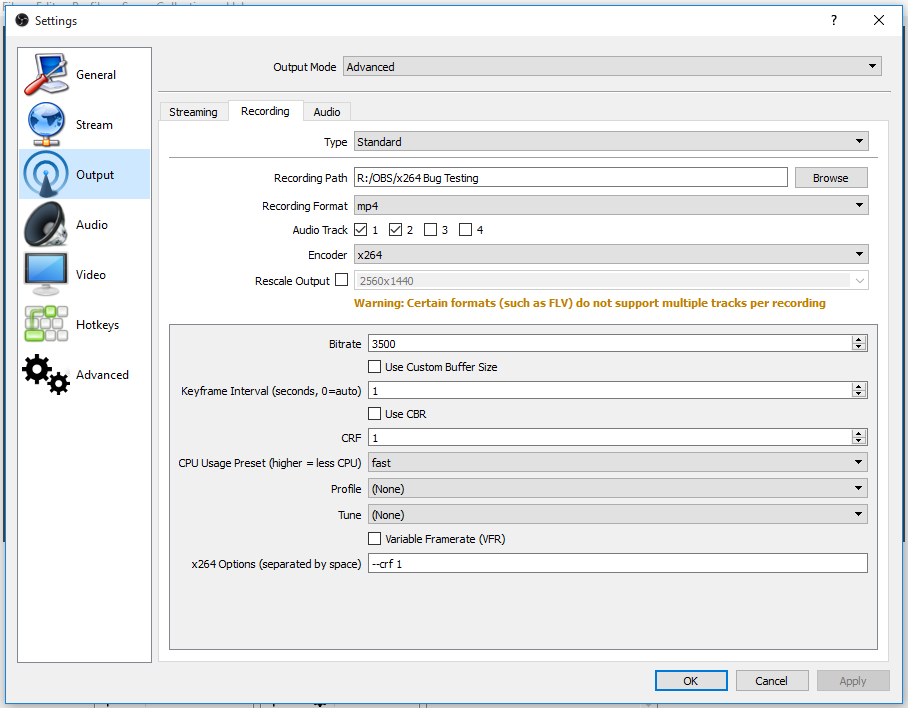Increase the Bitrate value
The image size is (908, 708).
tap(859, 339)
